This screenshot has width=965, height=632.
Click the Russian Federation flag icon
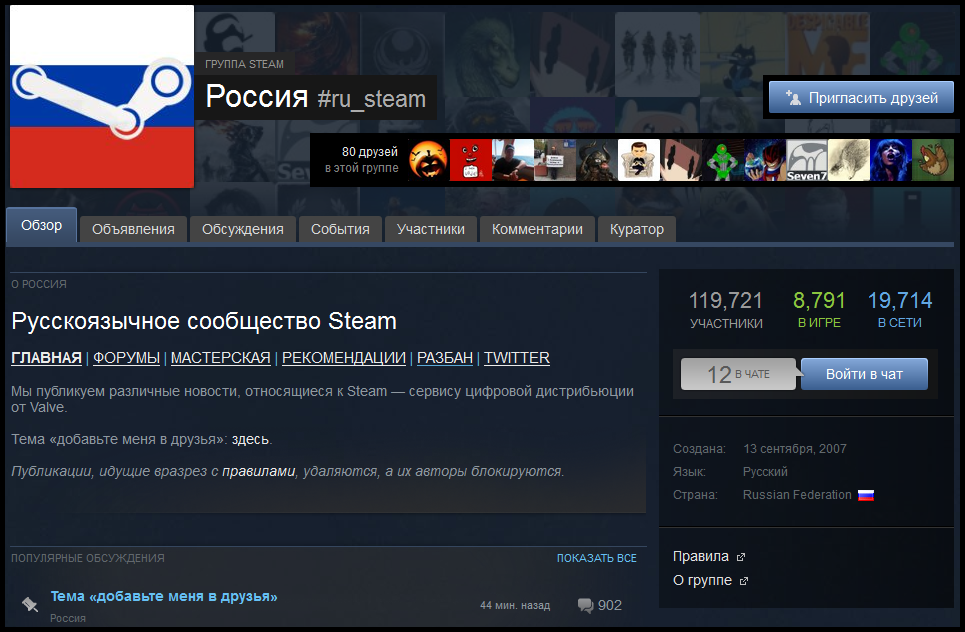(x=866, y=495)
